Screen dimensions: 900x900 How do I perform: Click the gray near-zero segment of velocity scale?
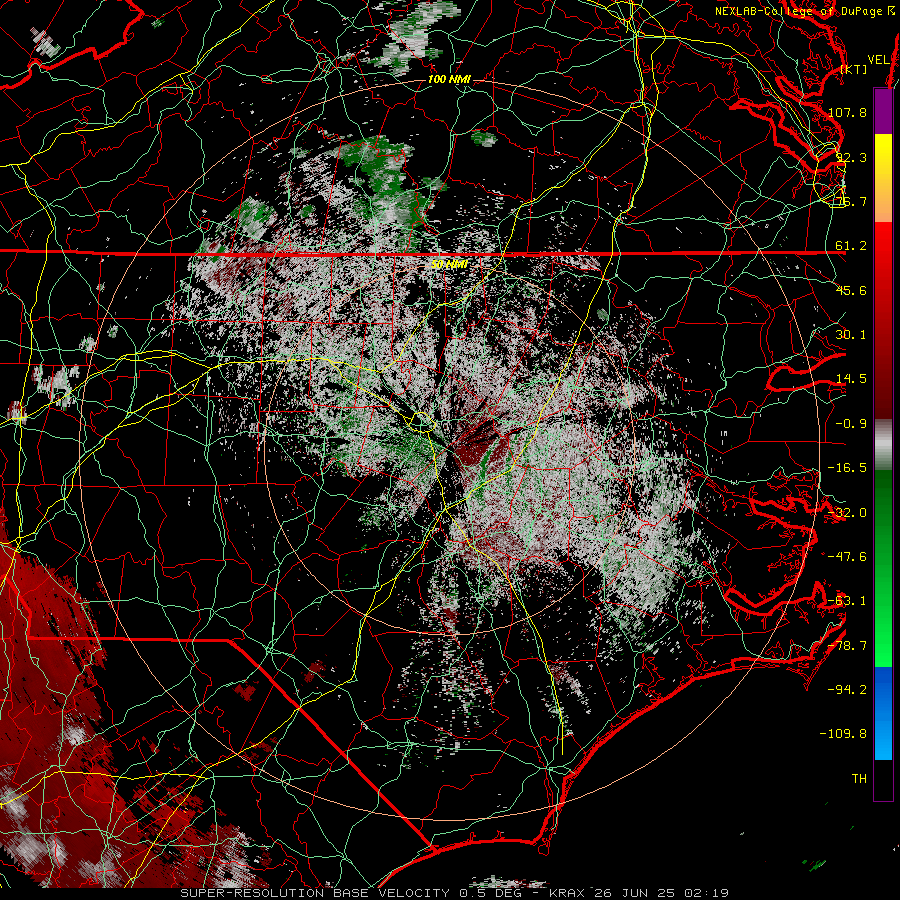point(883,445)
